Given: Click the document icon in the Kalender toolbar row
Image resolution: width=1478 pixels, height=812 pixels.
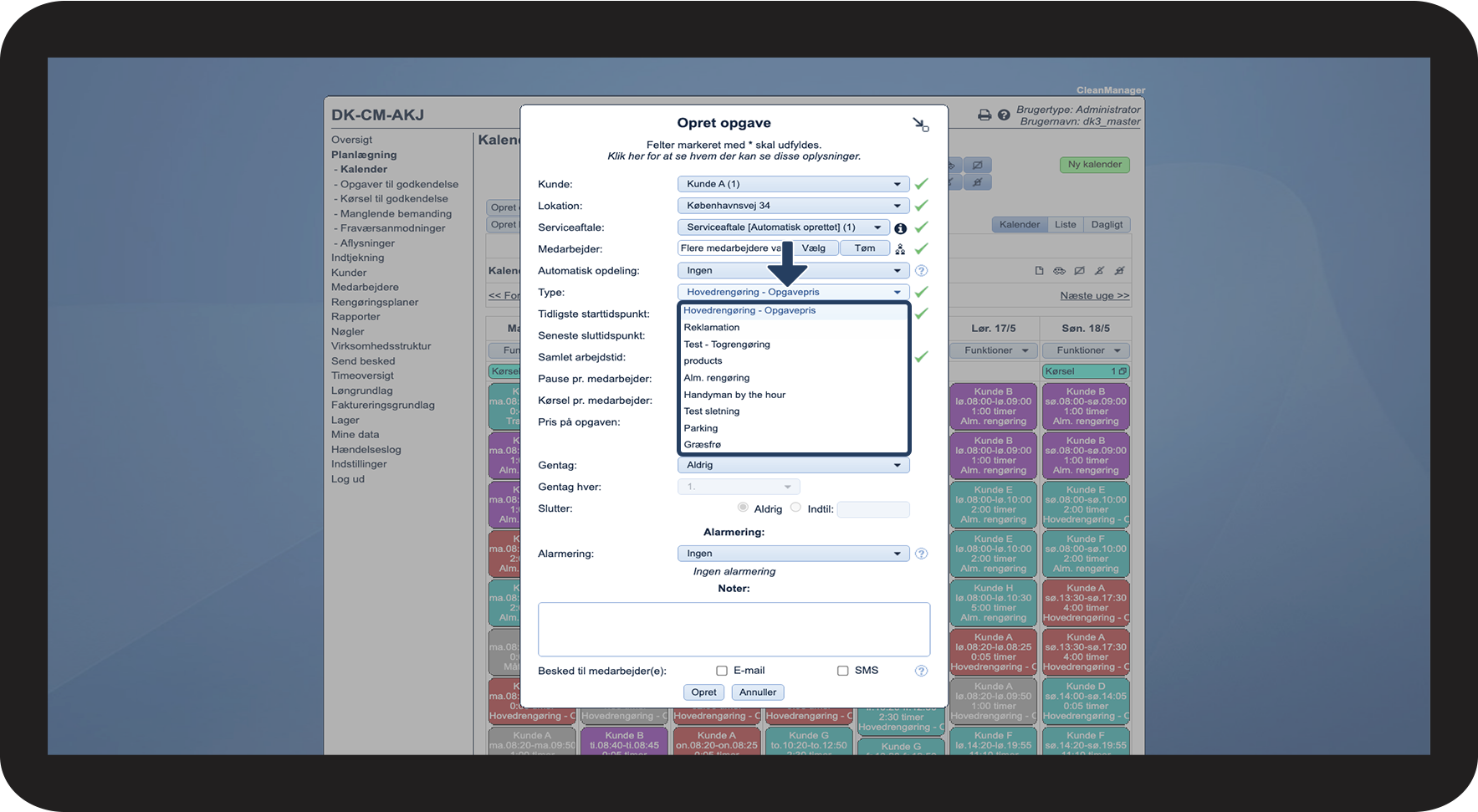Looking at the screenshot, I should click(x=1039, y=271).
